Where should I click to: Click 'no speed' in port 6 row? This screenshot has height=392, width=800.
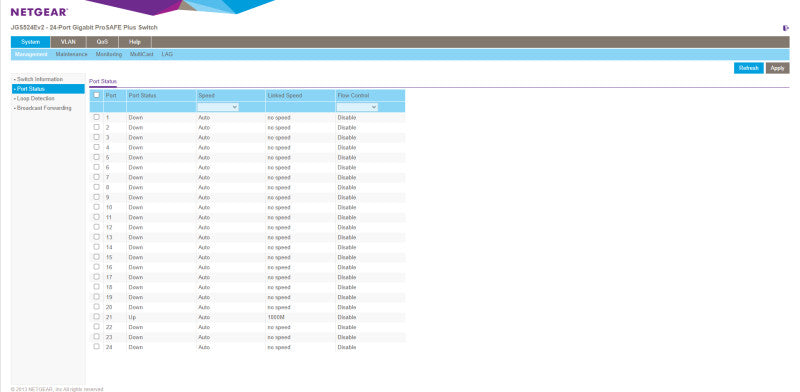(279, 167)
